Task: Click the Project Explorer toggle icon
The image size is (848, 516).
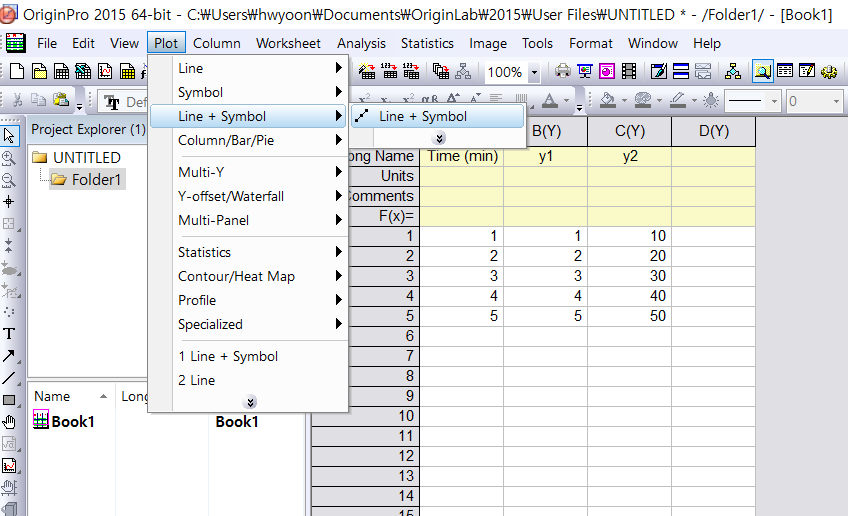Action: [x=763, y=71]
